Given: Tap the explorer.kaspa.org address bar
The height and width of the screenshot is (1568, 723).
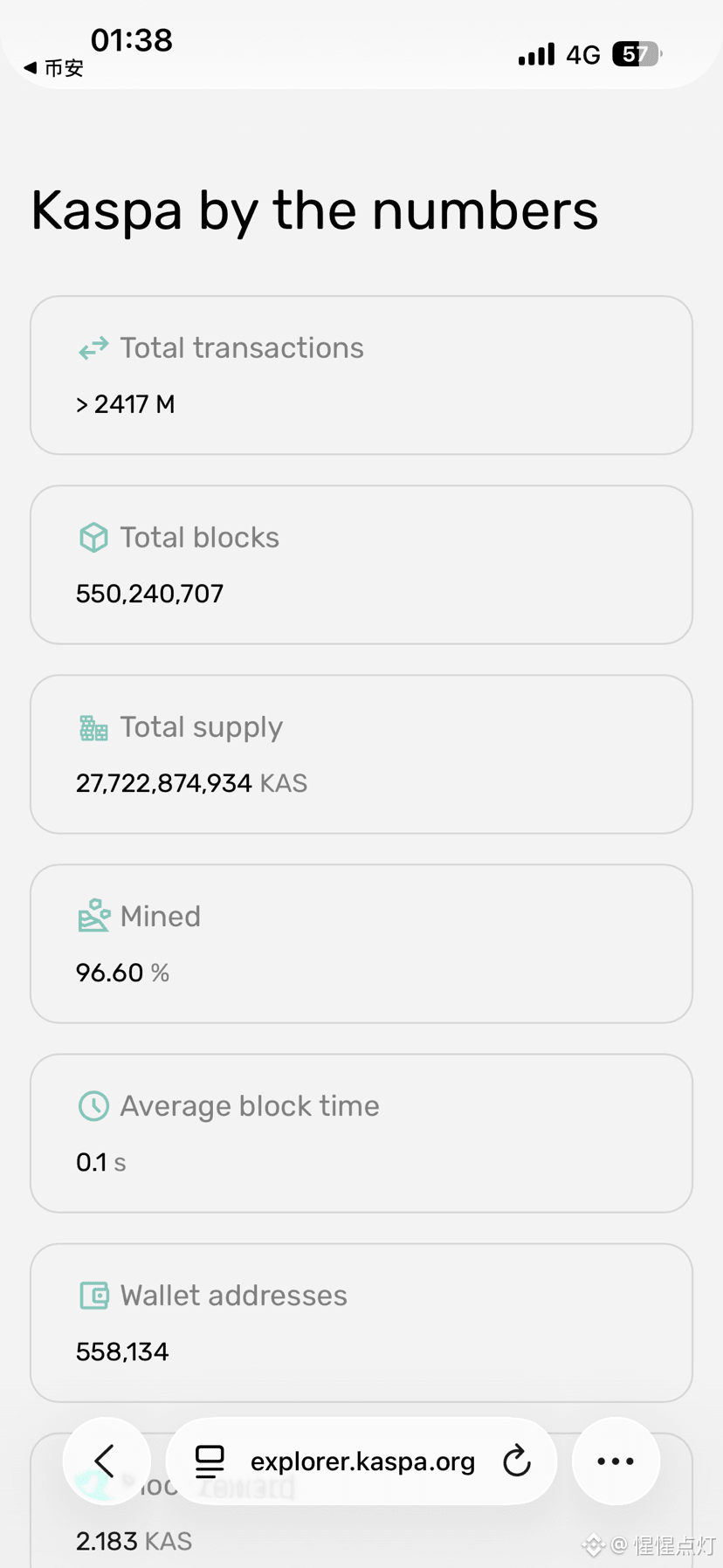Looking at the screenshot, I should (x=361, y=1461).
